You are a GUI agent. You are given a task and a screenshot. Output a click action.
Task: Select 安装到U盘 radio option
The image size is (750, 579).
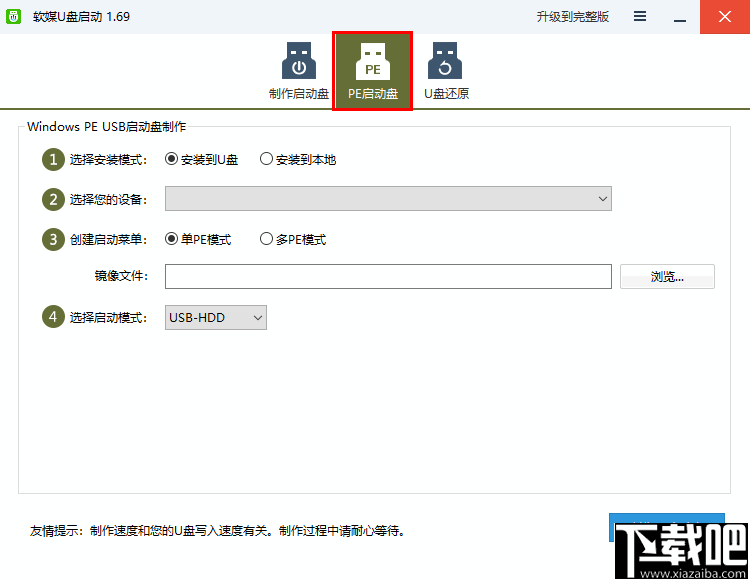[201, 159]
